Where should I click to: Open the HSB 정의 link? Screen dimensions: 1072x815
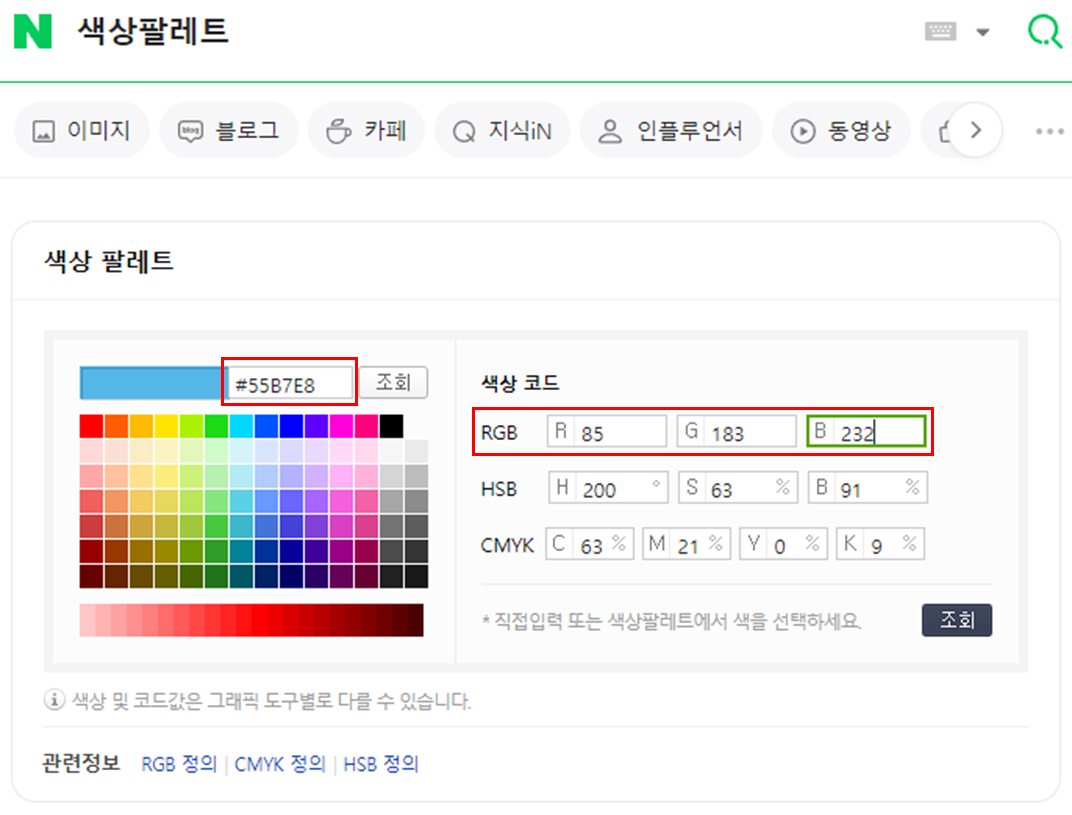point(381,764)
